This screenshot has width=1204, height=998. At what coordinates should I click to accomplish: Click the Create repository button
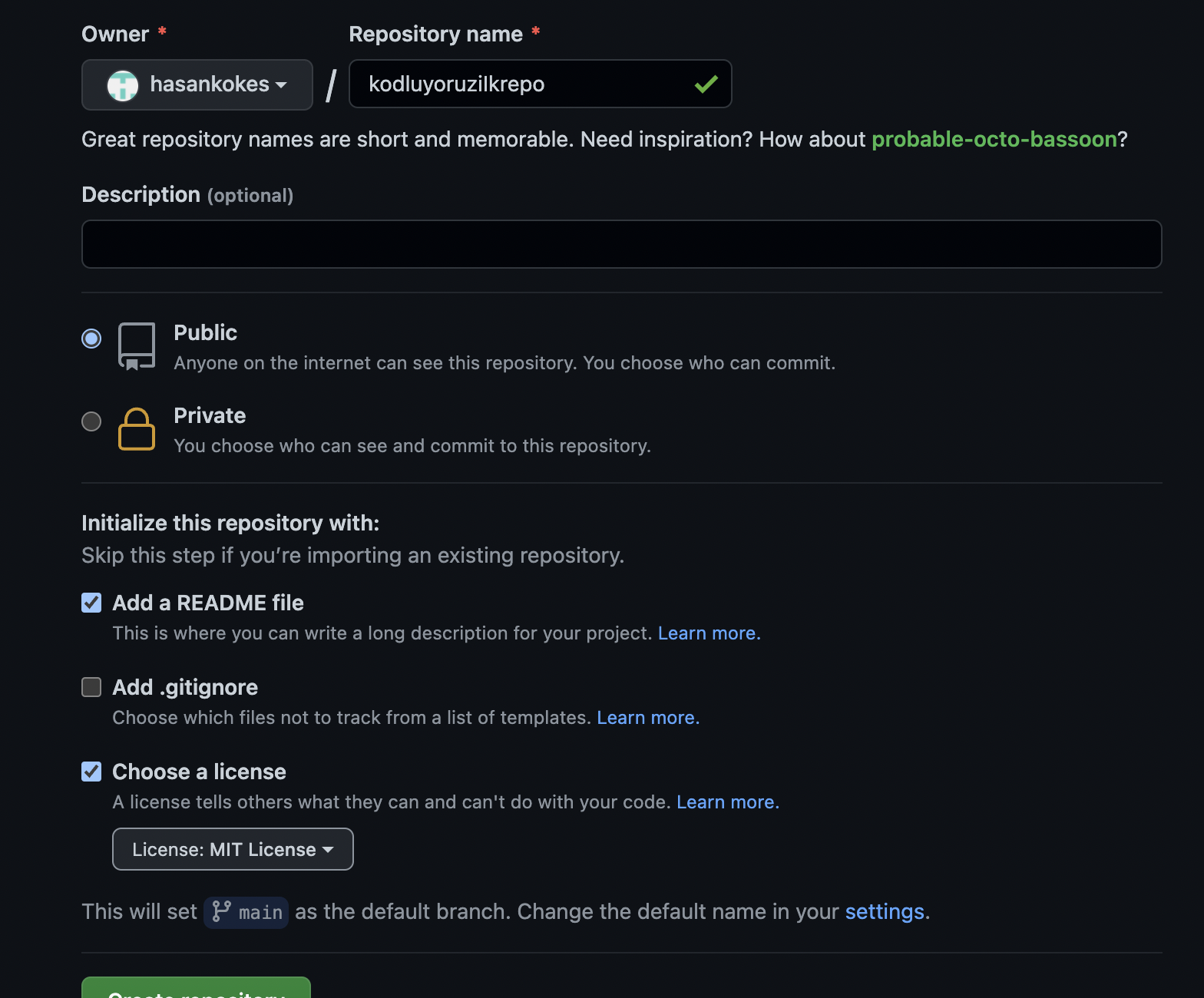(196, 988)
